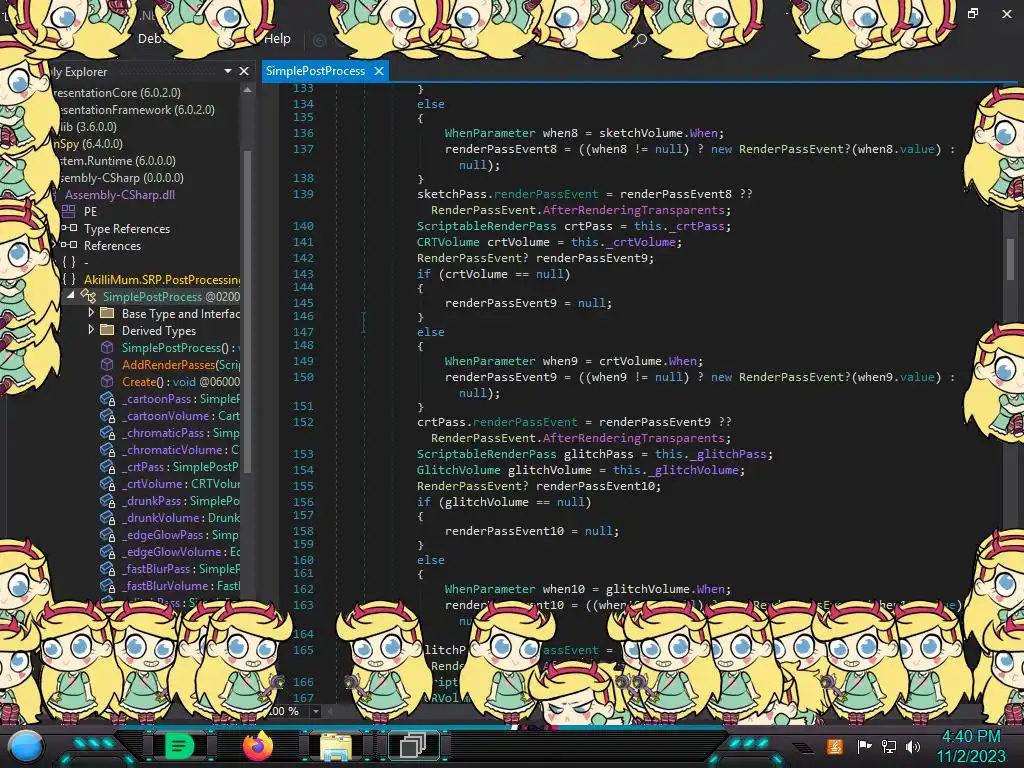Click line number 145 in the gutter

303,302
